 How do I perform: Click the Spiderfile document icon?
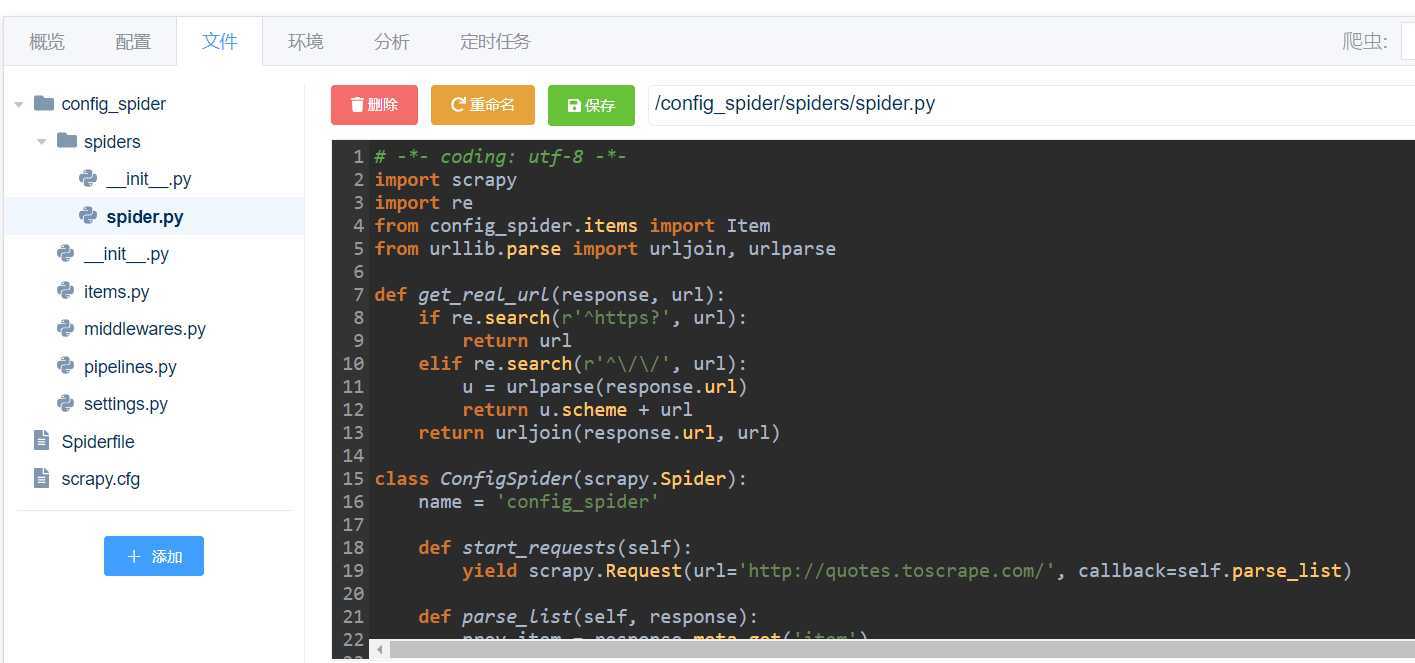pos(41,440)
